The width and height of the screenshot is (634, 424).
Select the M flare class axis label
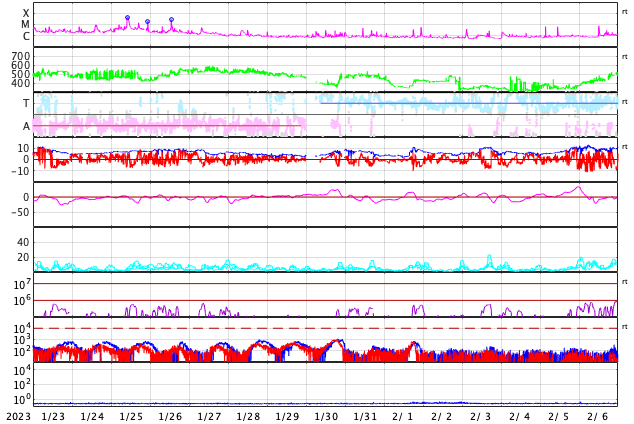click(x=26, y=25)
